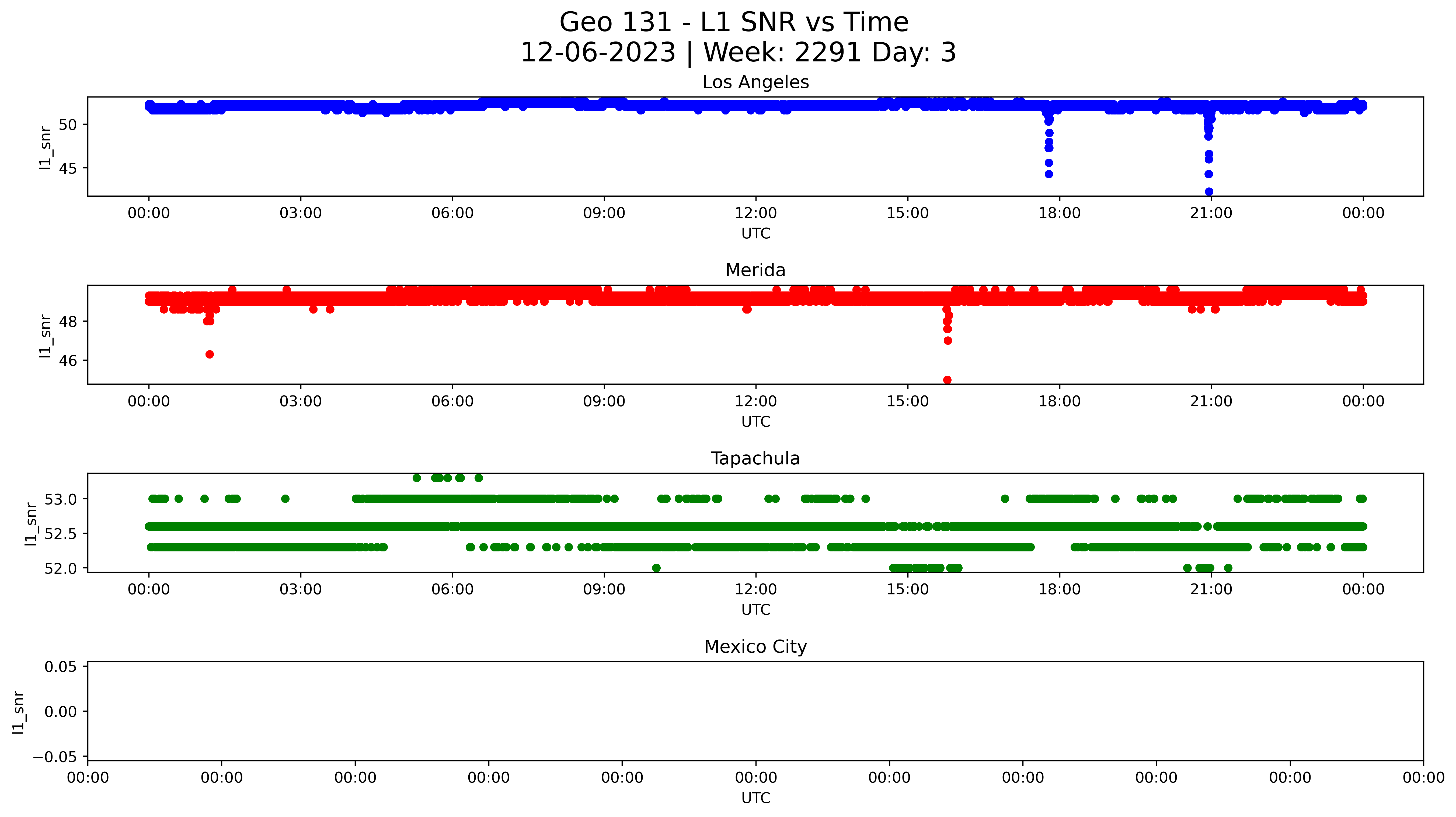
Task: Click the '06:00' x-tick of the Los Angeles plot
Action: (452, 213)
